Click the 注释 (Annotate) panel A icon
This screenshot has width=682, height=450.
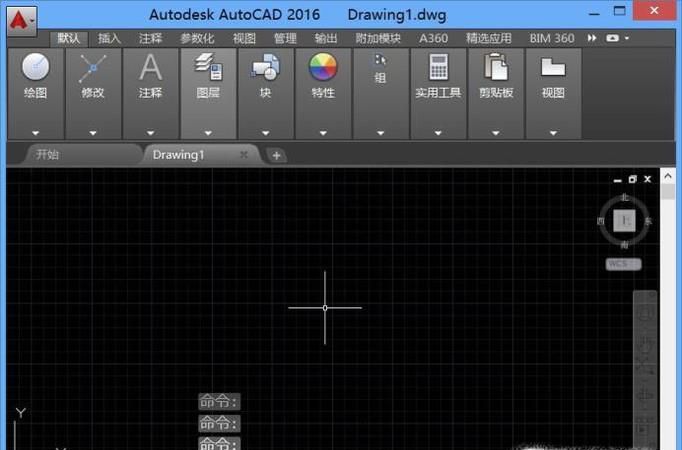coord(150,67)
